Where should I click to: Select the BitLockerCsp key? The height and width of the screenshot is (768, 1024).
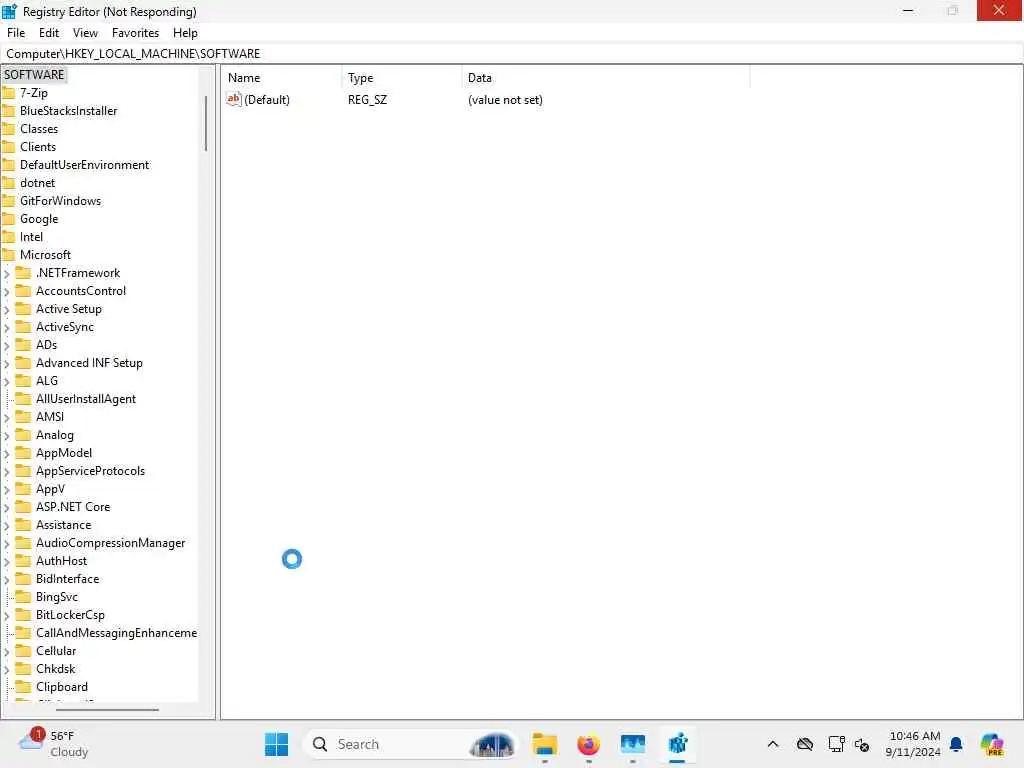tap(70, 615)
